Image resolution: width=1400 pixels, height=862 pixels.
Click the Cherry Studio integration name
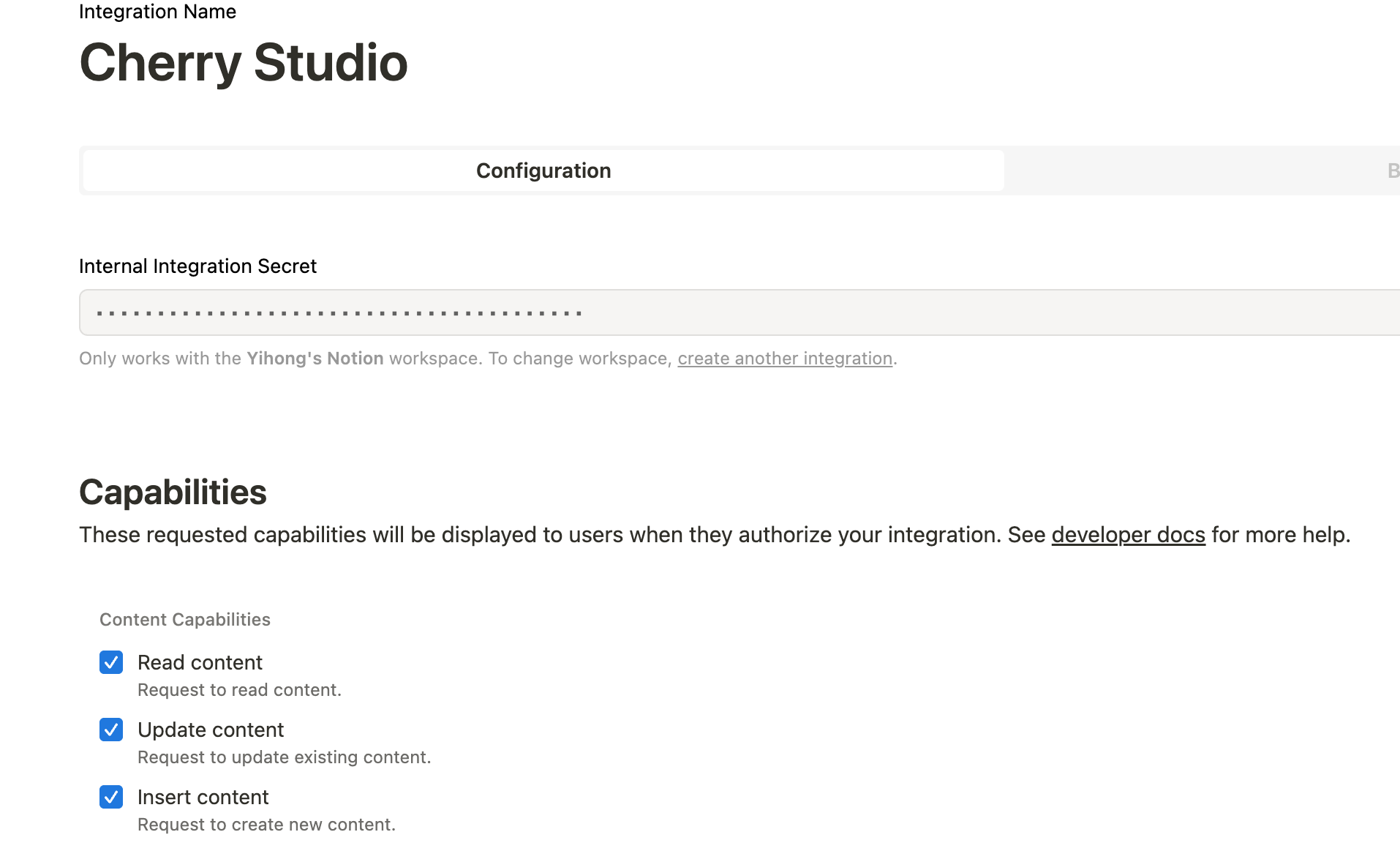(x=243, y=63)
